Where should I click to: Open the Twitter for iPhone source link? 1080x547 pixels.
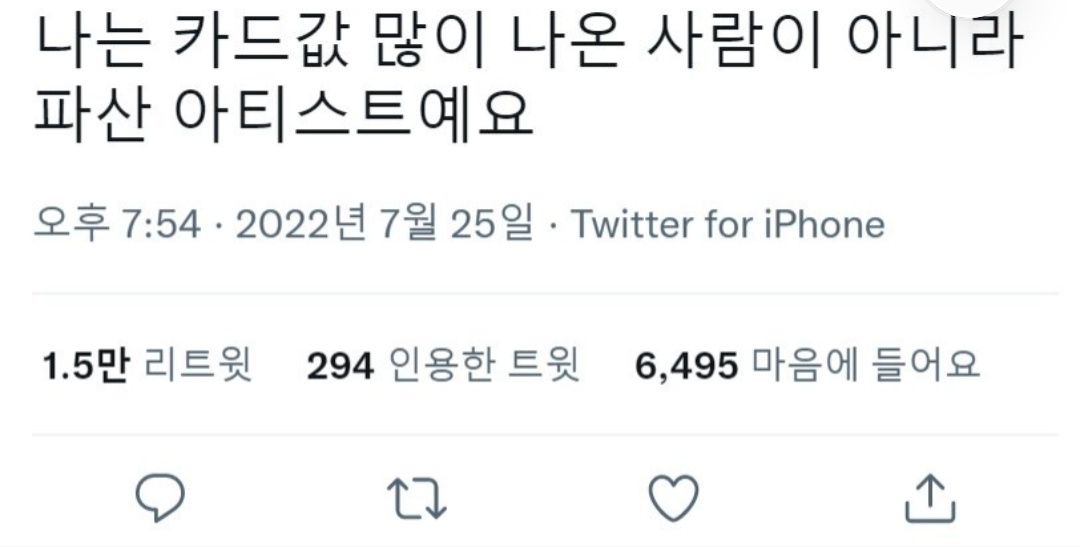727,224
